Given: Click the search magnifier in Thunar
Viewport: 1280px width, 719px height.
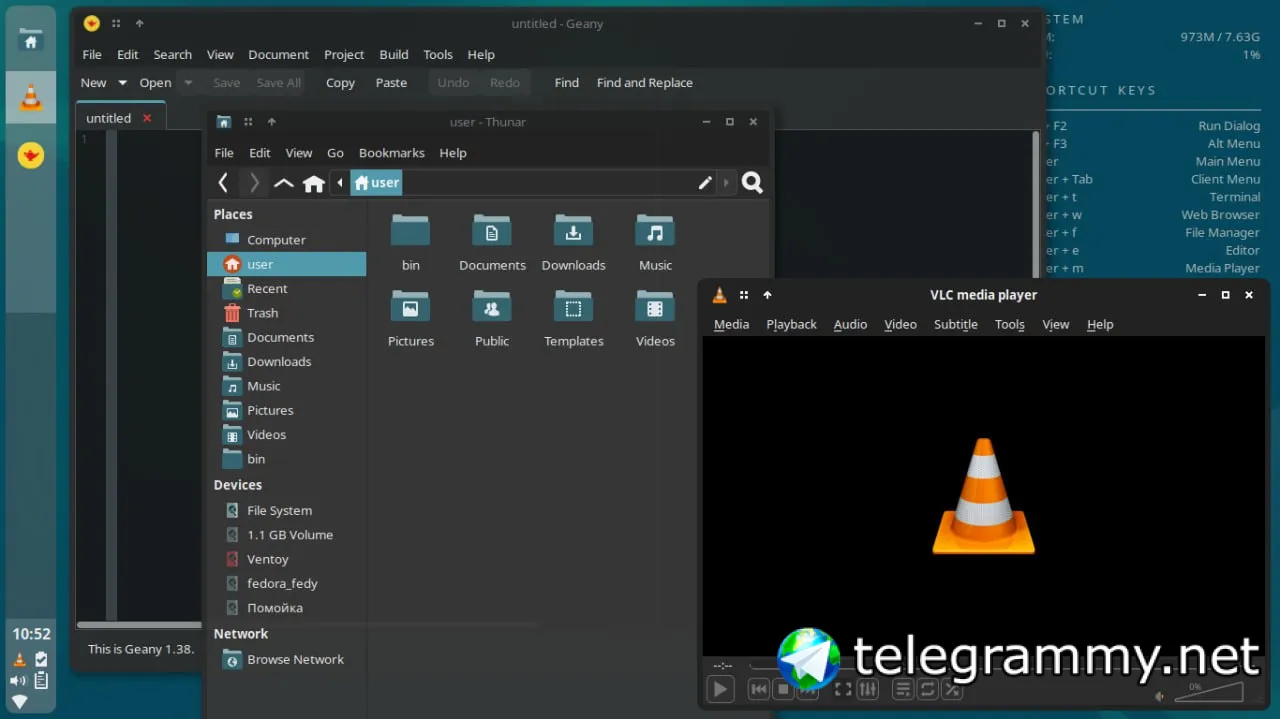Looking at the screenshot, I should tap(753, 182).
